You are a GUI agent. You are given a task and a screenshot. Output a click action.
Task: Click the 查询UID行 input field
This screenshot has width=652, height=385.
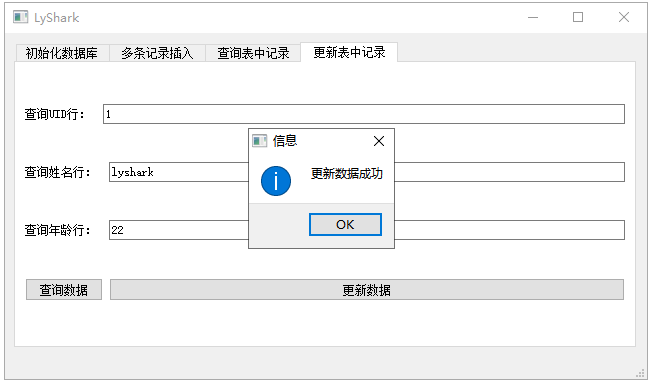click(364, 114)
